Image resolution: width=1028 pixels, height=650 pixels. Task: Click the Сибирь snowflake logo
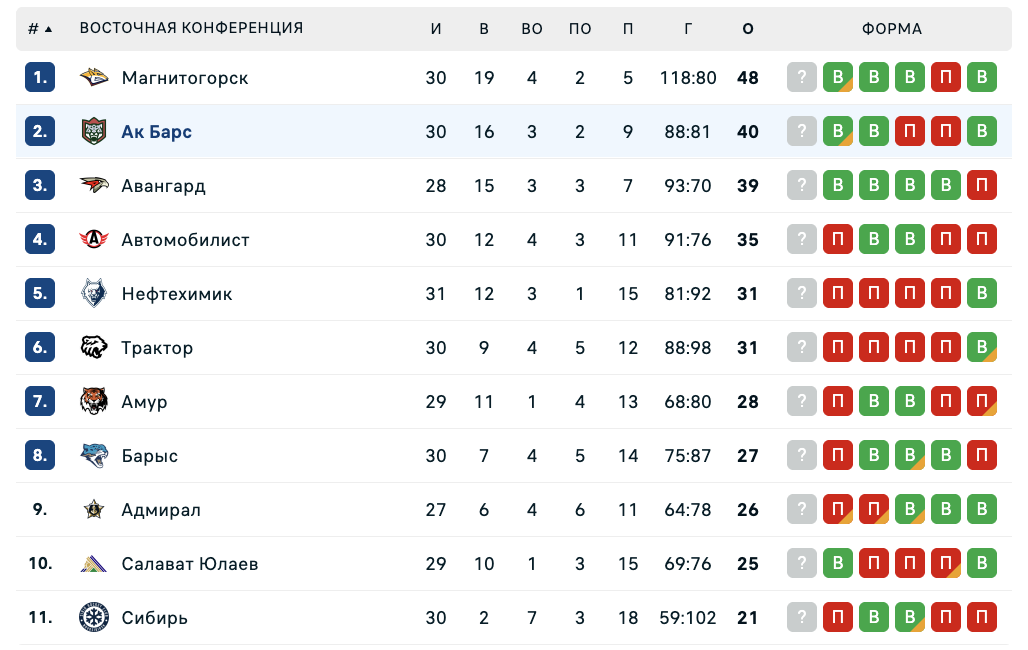pyautogui.click(x=94, y=618)
